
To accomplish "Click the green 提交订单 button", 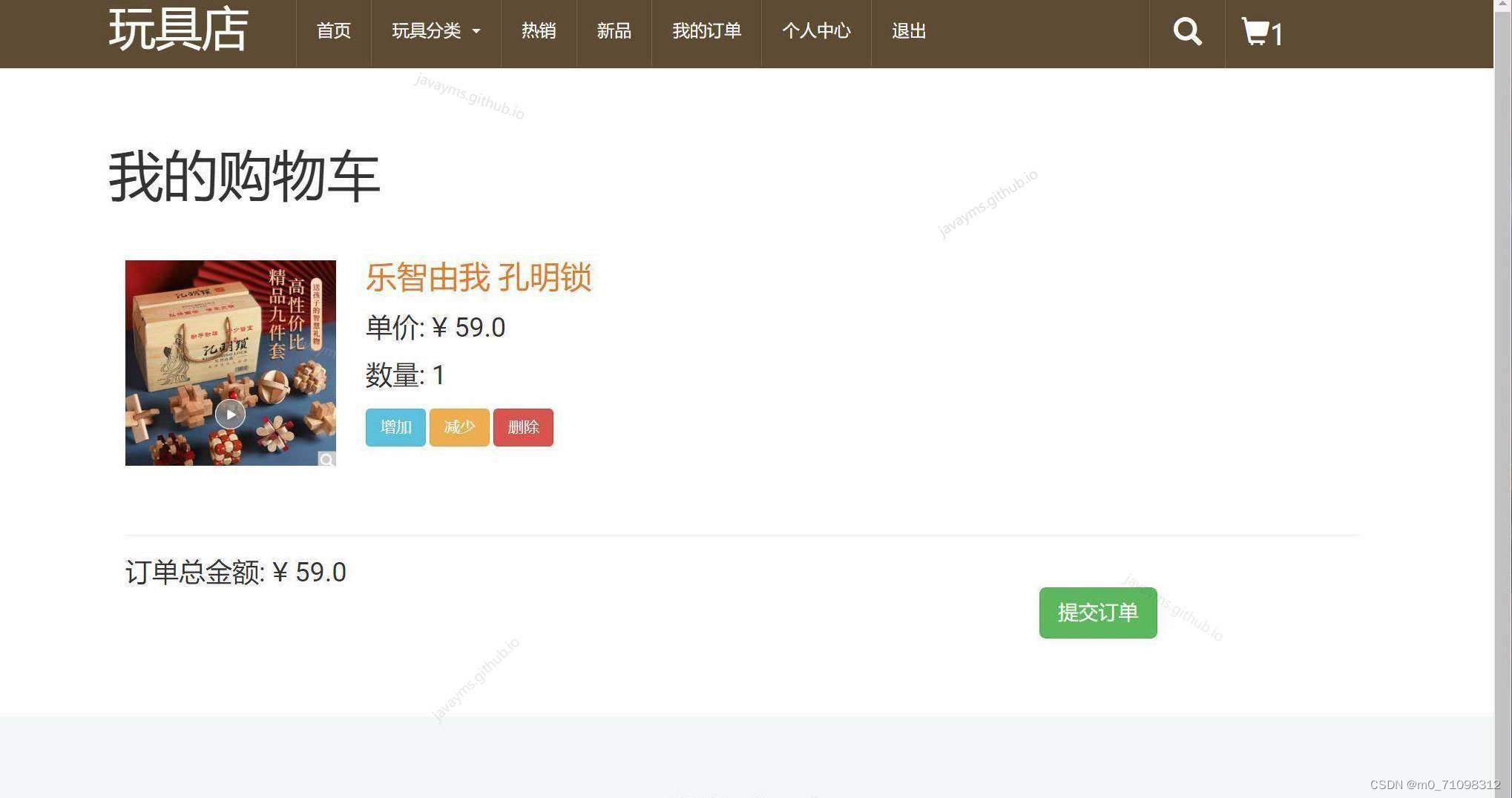I will coord(1098,613).
